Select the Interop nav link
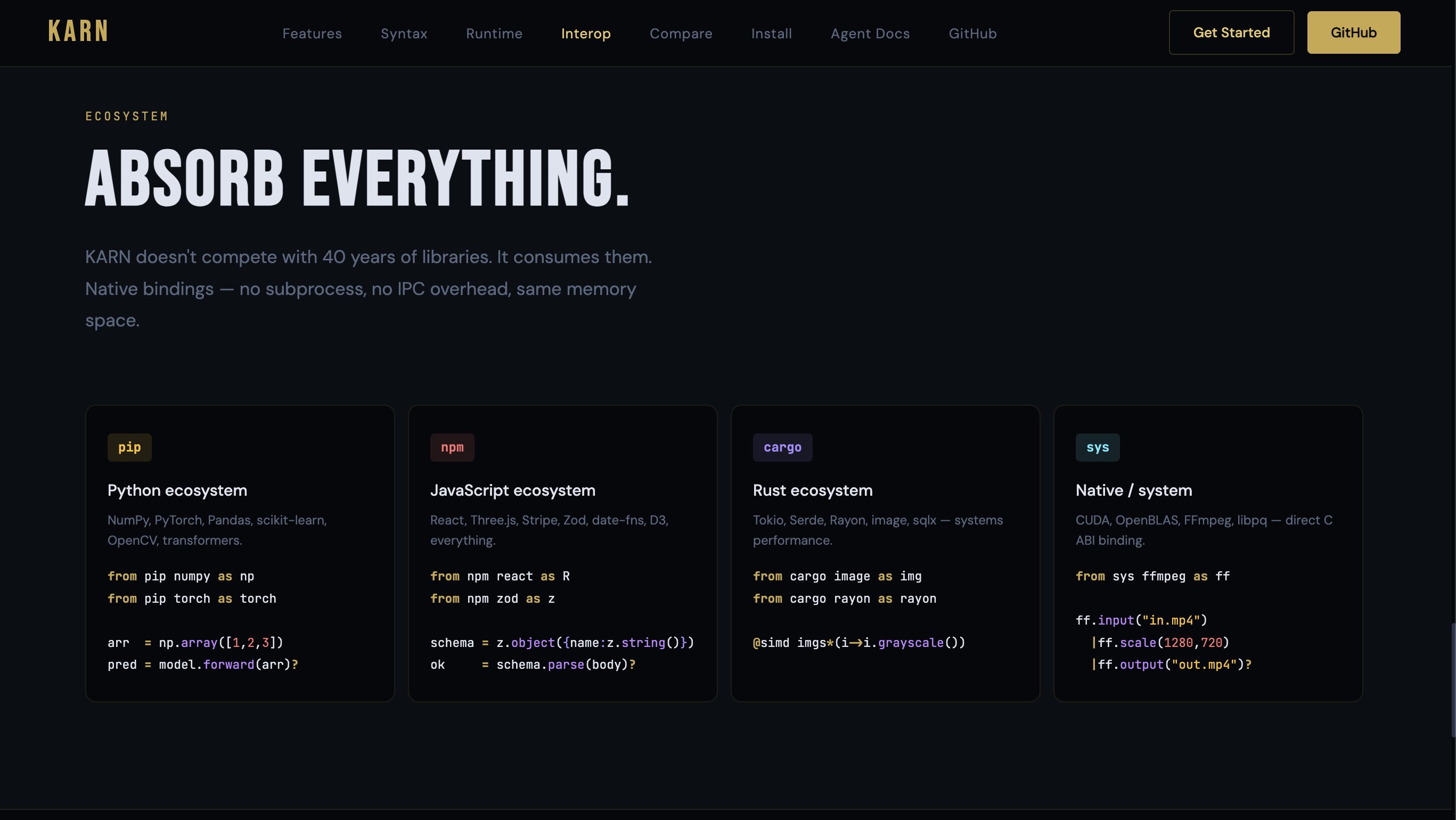Screen dimensions: 1456x820 [586, 34]
